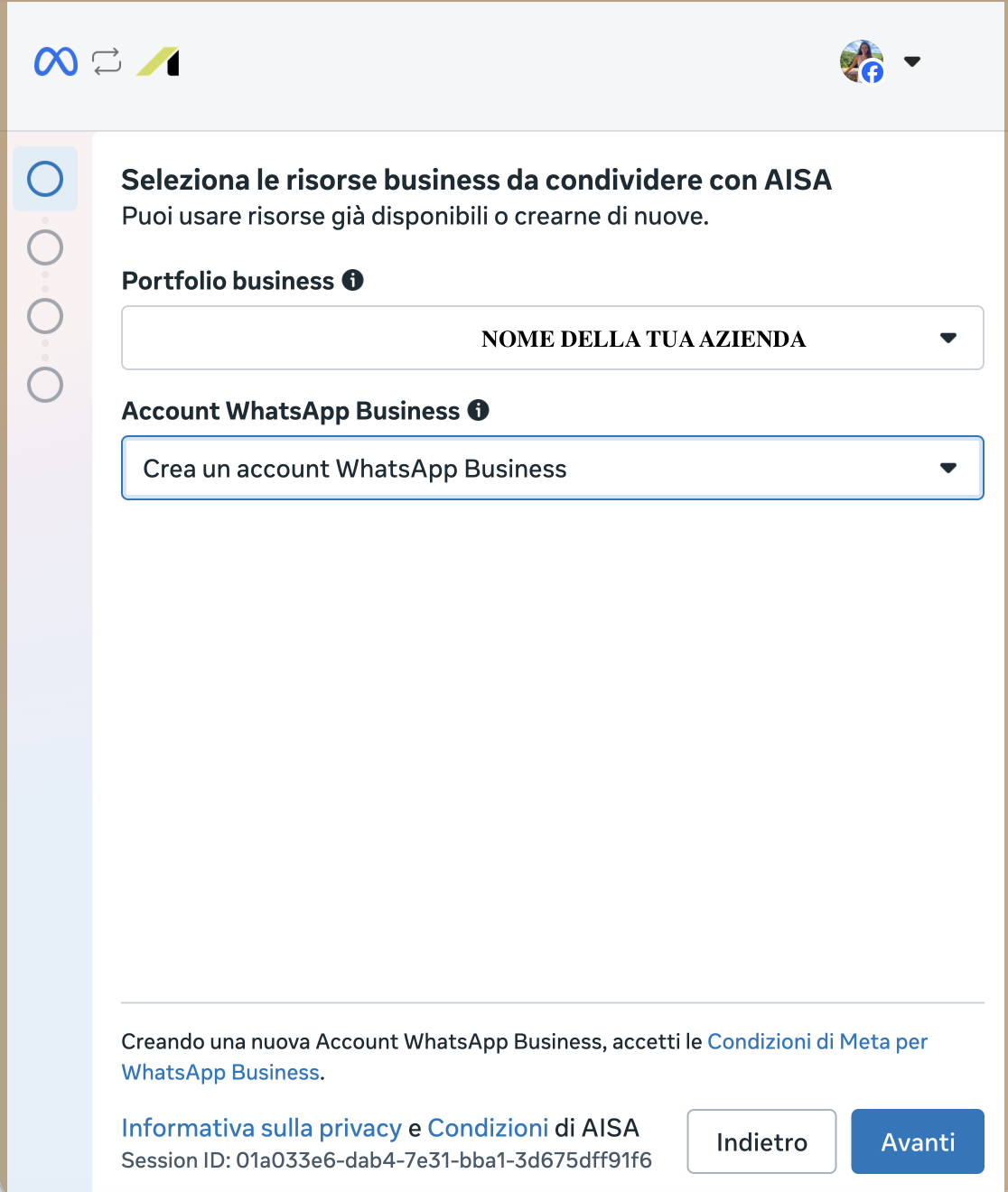Open the Condizioni di AISA link
The height and width of the screenshot is (1192, 1008).
pyautogui.click(x=488, y=1128)
